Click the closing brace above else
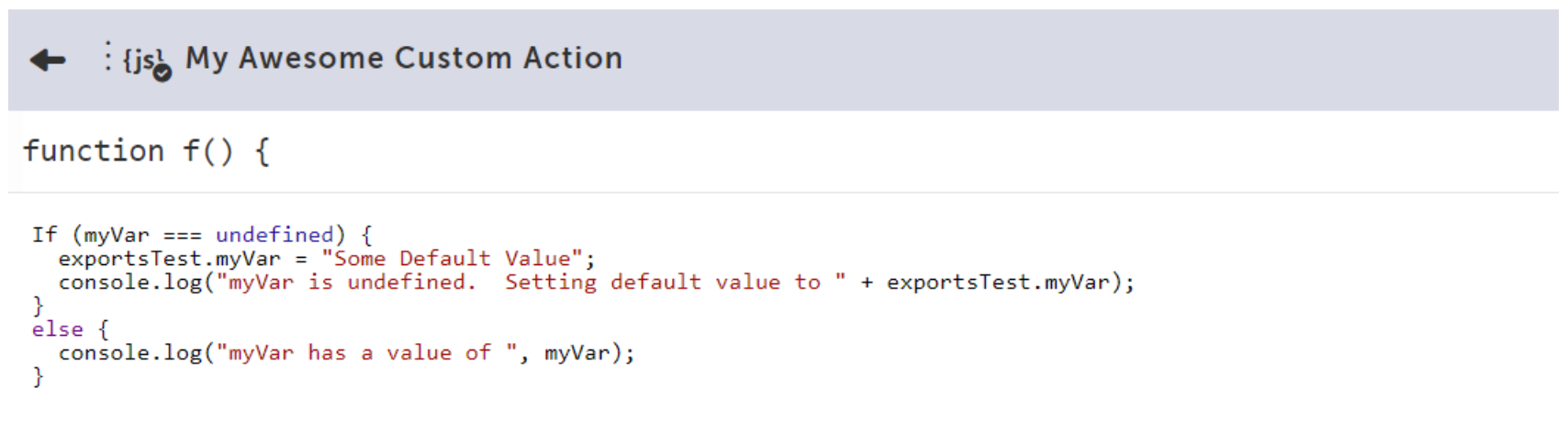This screenshot has height=422, width=1568. coord(38,305)
